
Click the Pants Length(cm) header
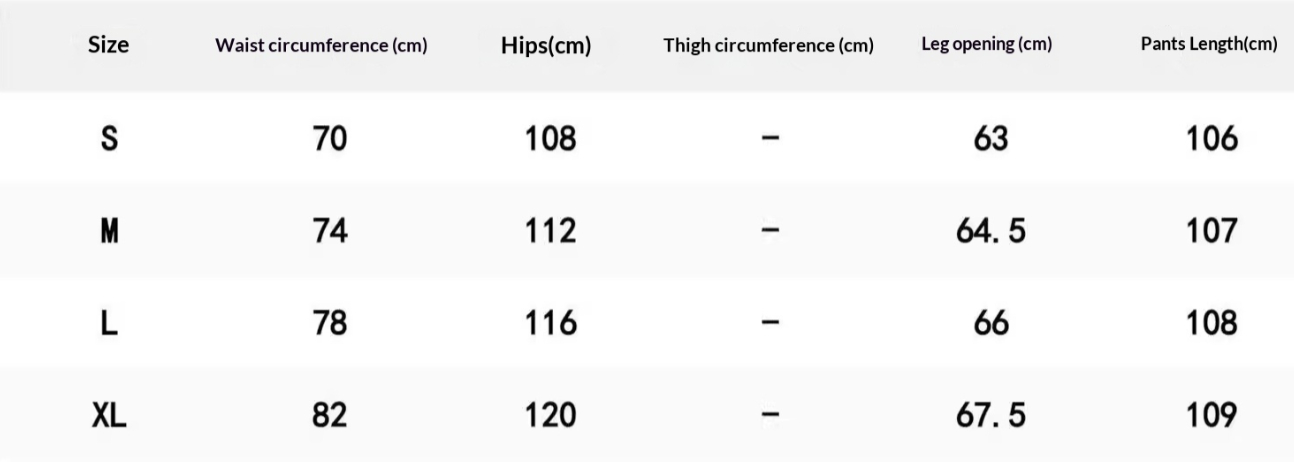1209,45
